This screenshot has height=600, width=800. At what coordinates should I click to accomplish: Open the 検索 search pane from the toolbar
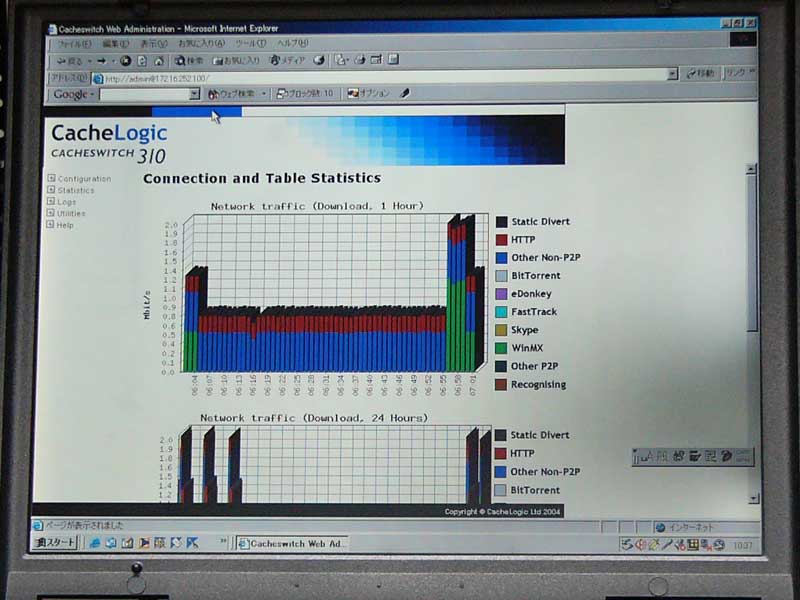tap(189, 61)
